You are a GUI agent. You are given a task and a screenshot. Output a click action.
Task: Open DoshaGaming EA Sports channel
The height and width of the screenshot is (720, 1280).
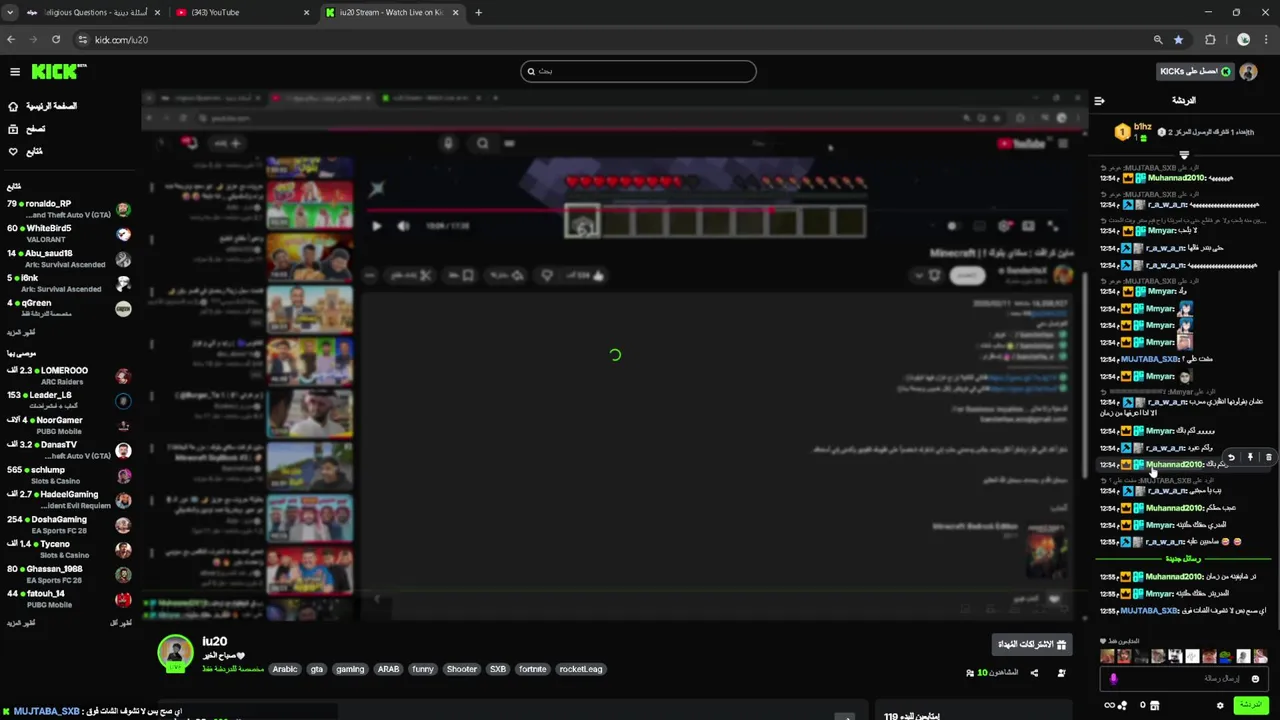[69, 525]
